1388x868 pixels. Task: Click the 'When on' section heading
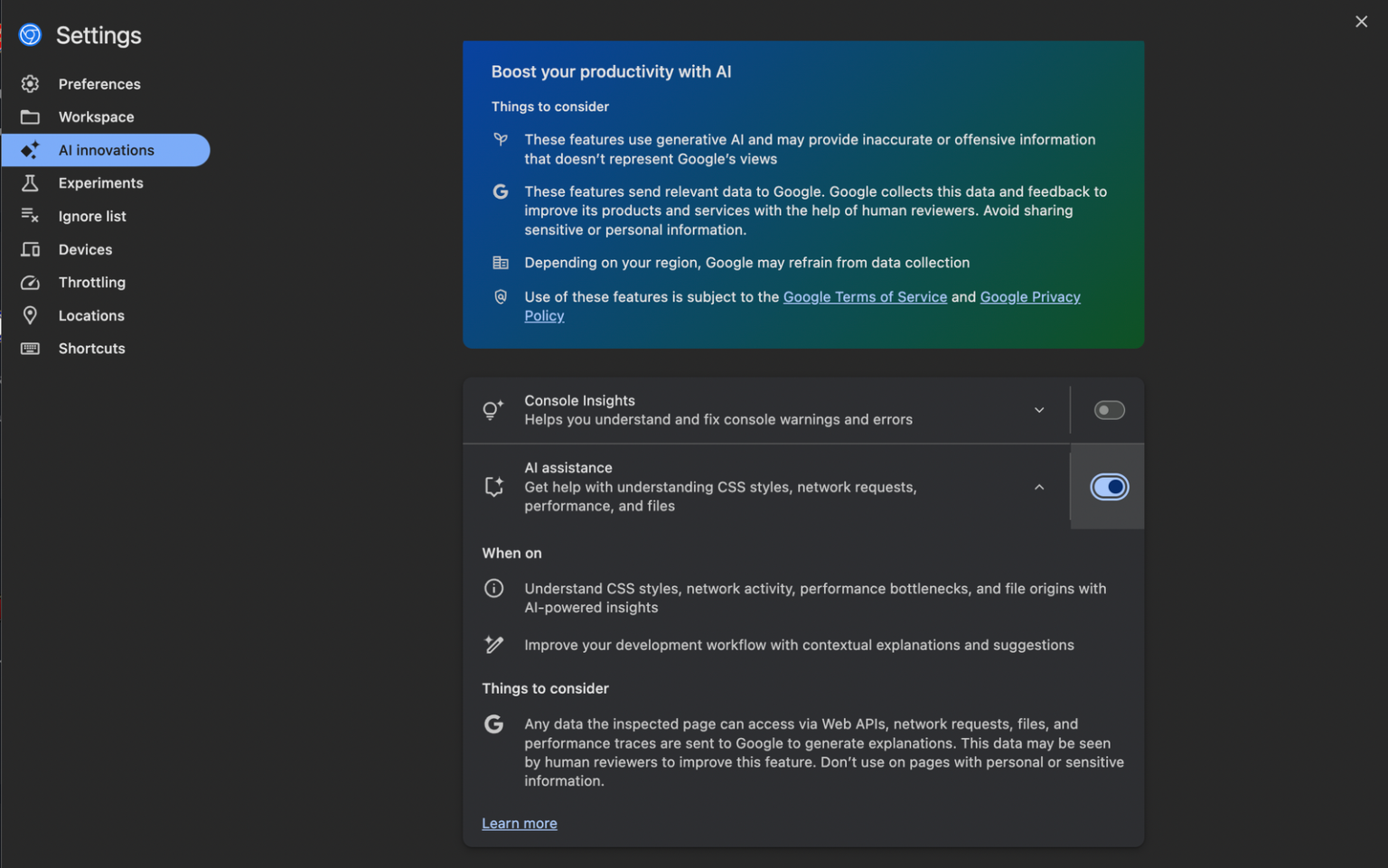511,554
